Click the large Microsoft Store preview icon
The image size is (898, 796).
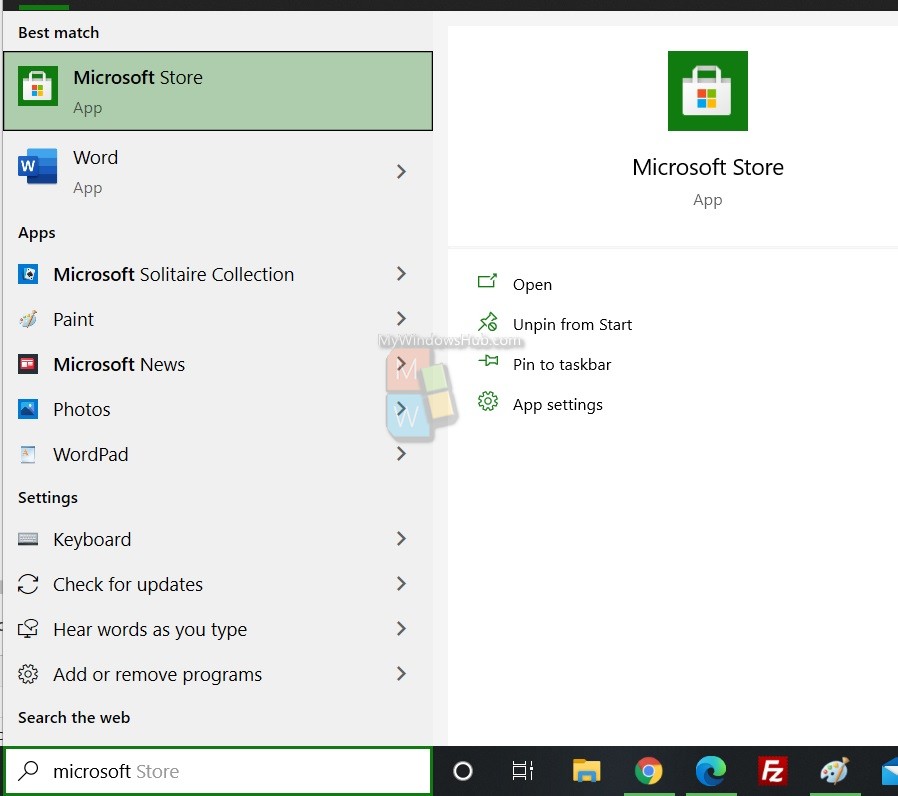point(707,90)
